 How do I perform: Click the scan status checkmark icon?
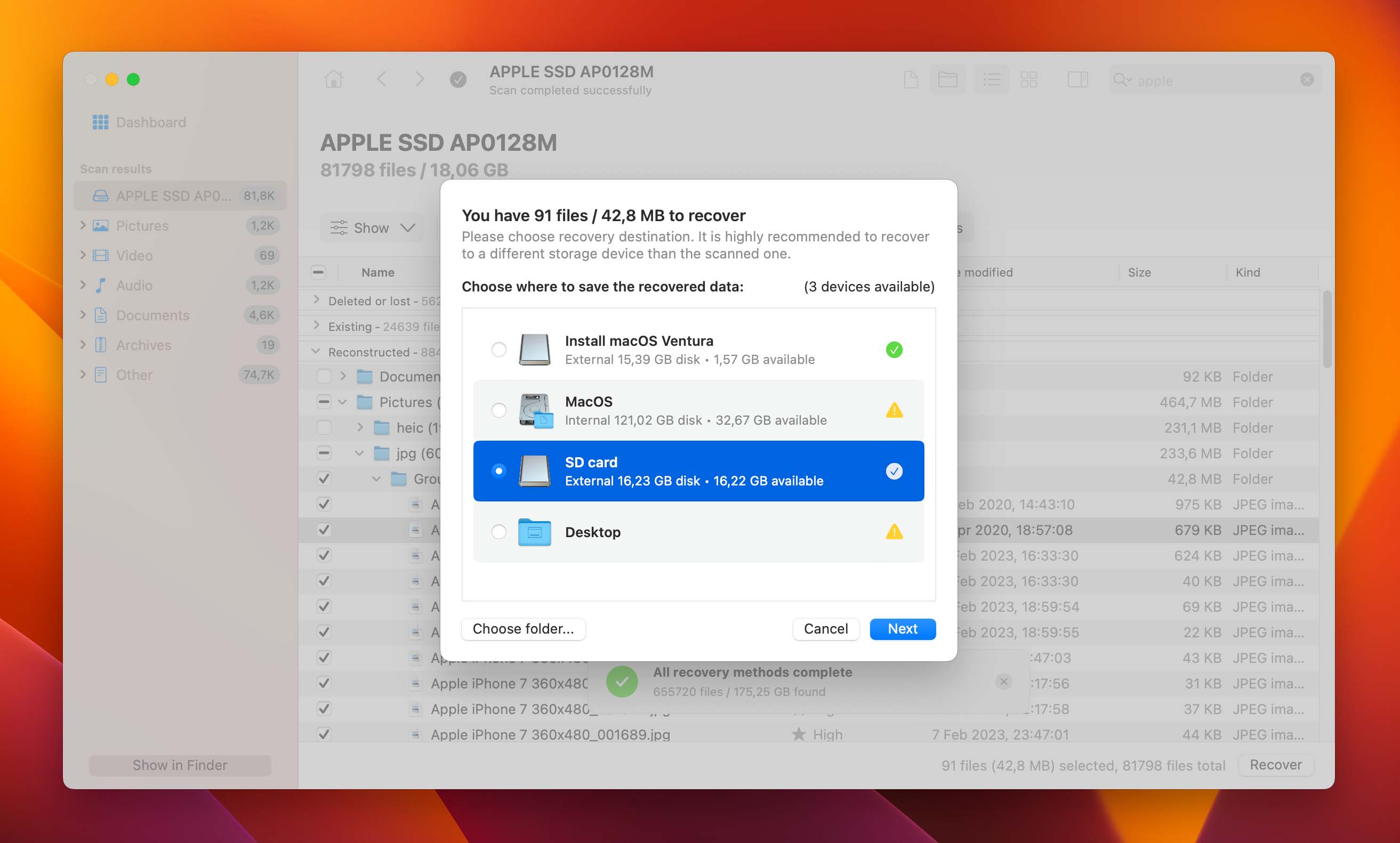[x=458, y=79]
